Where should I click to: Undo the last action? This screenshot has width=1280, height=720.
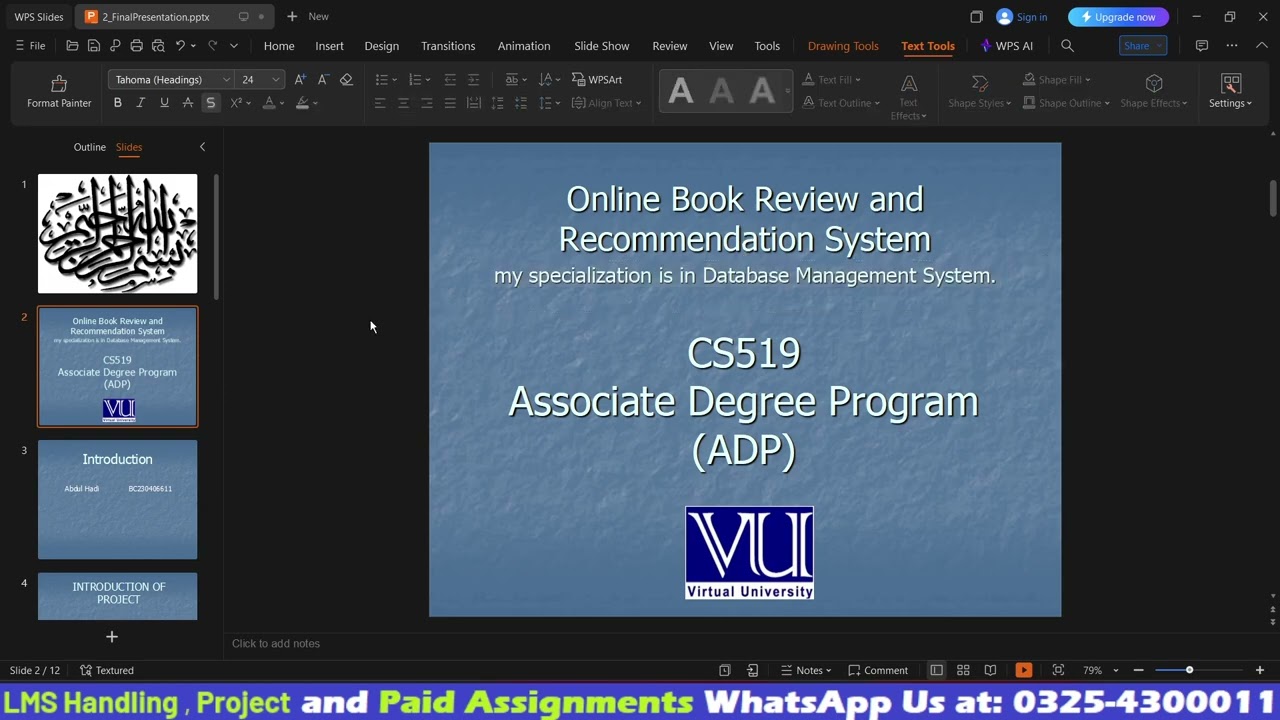(180, 46)
